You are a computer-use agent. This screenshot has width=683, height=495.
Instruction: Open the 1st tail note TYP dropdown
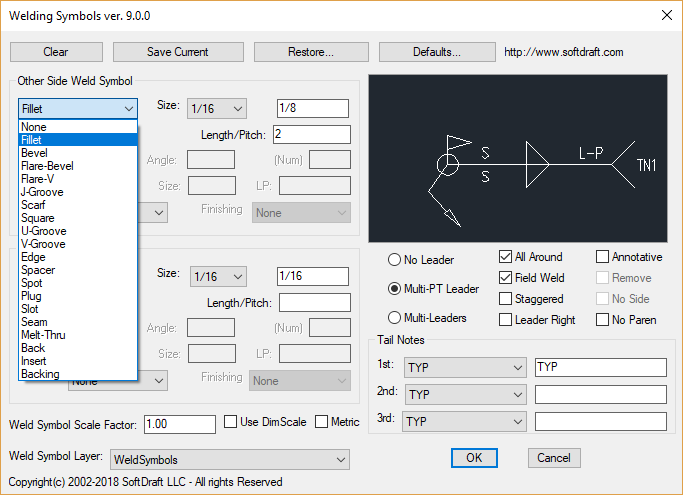pos(465,368)
